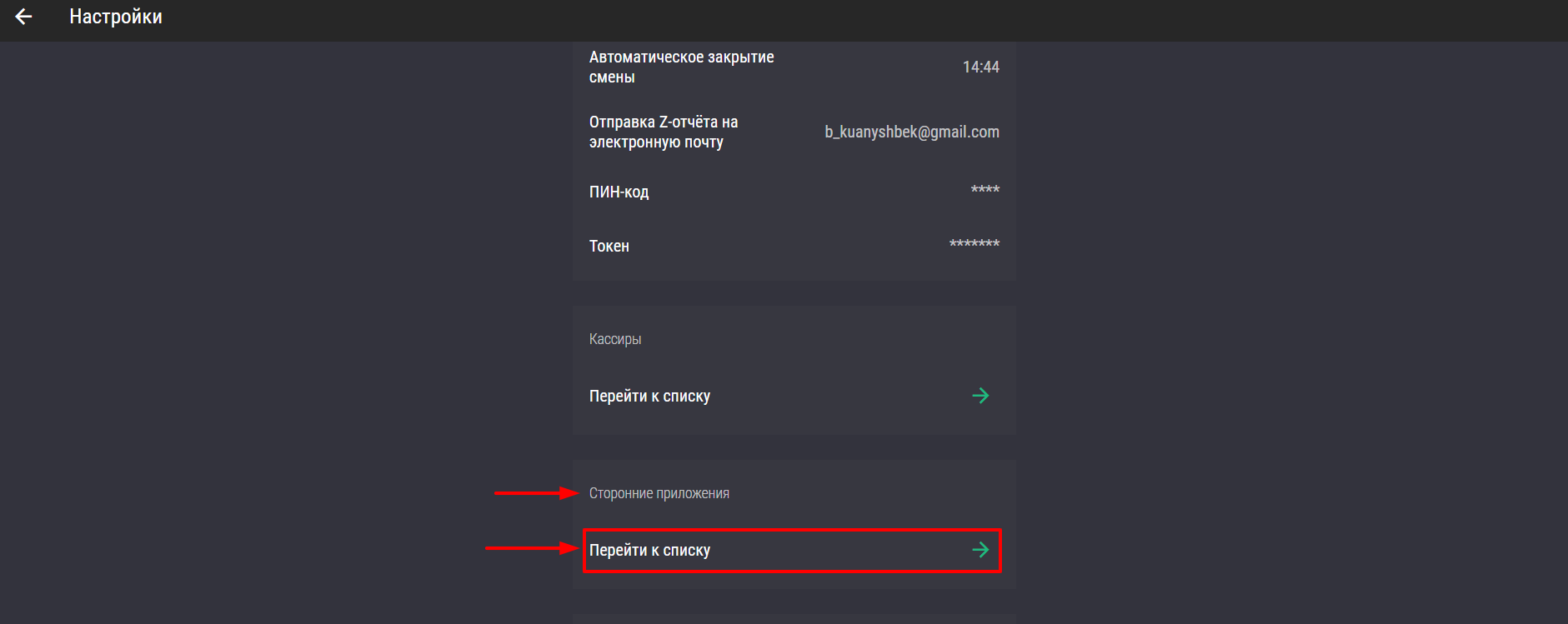Click the Настройки page title
This screenshot has width=1568, height=624.
tap(116, 17)
